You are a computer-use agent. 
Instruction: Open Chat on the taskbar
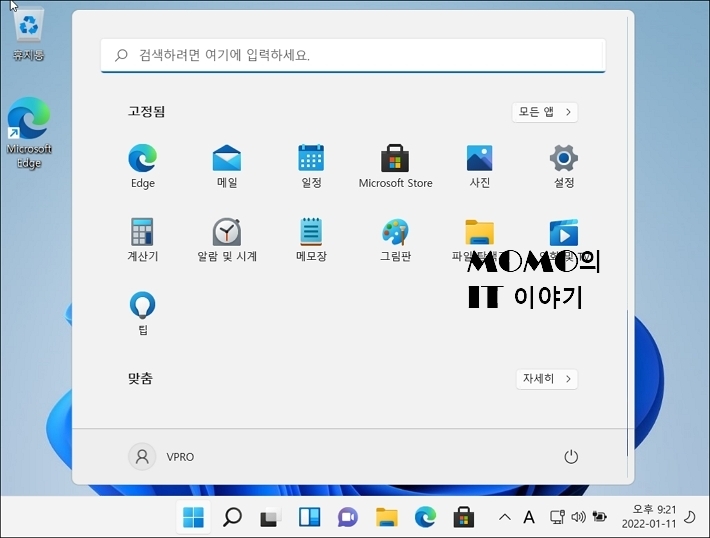pos(348,517)
